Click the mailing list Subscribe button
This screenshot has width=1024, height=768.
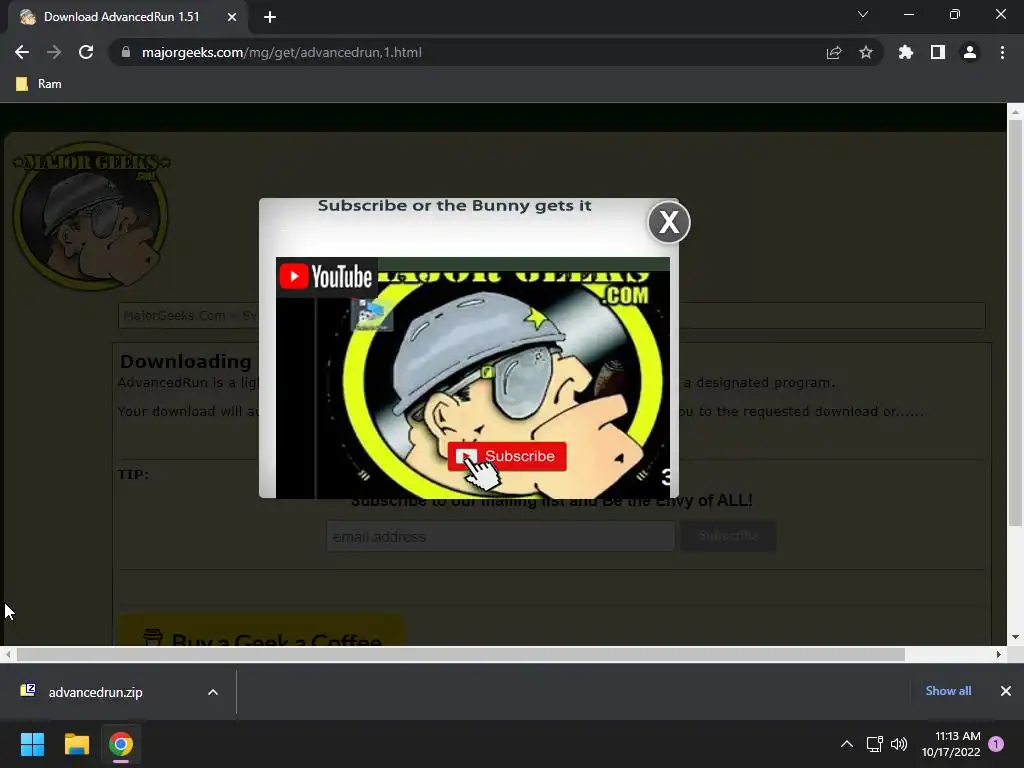tap(728, 536)
